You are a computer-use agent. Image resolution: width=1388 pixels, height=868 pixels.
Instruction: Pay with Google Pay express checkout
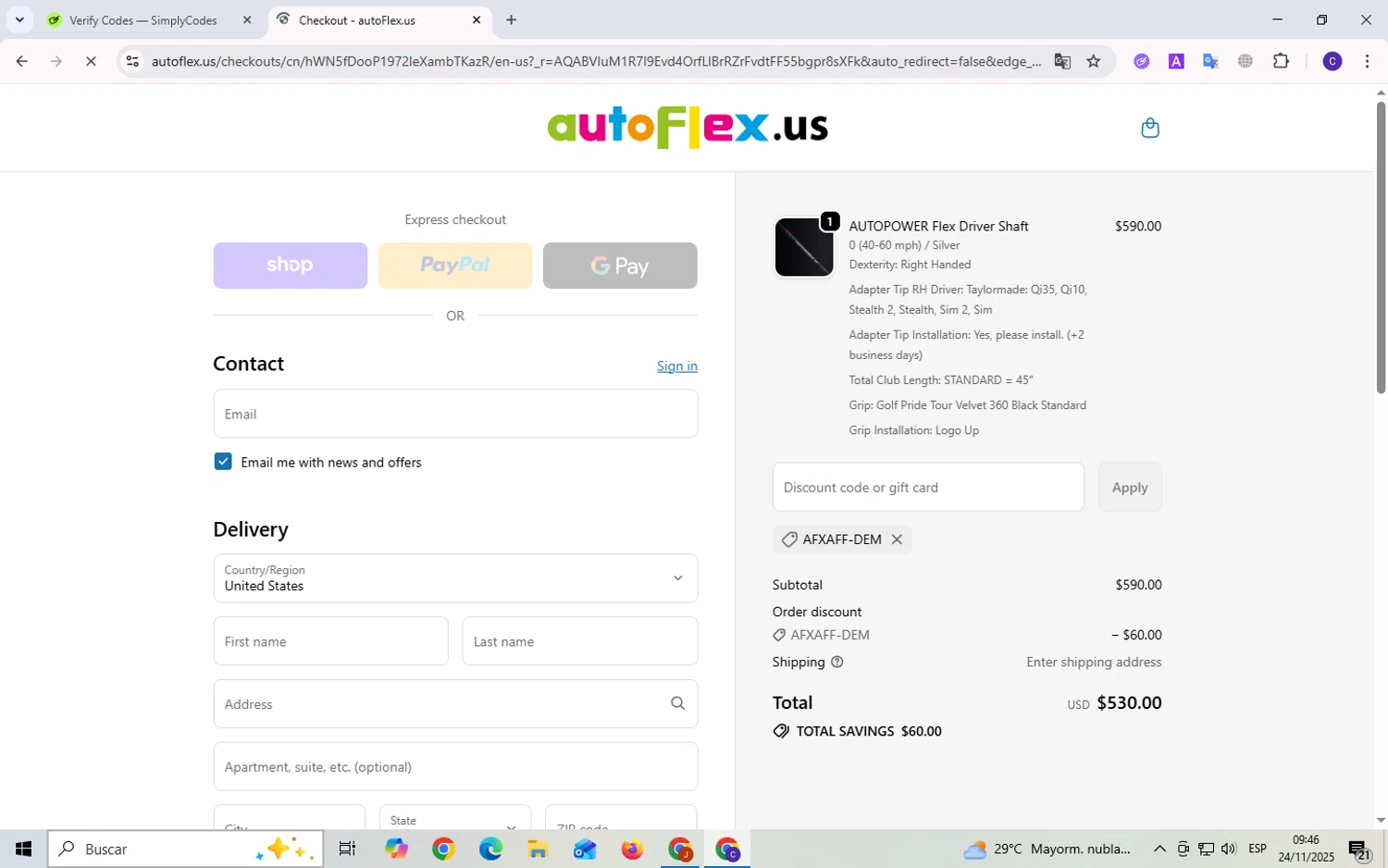coord(620,266)
